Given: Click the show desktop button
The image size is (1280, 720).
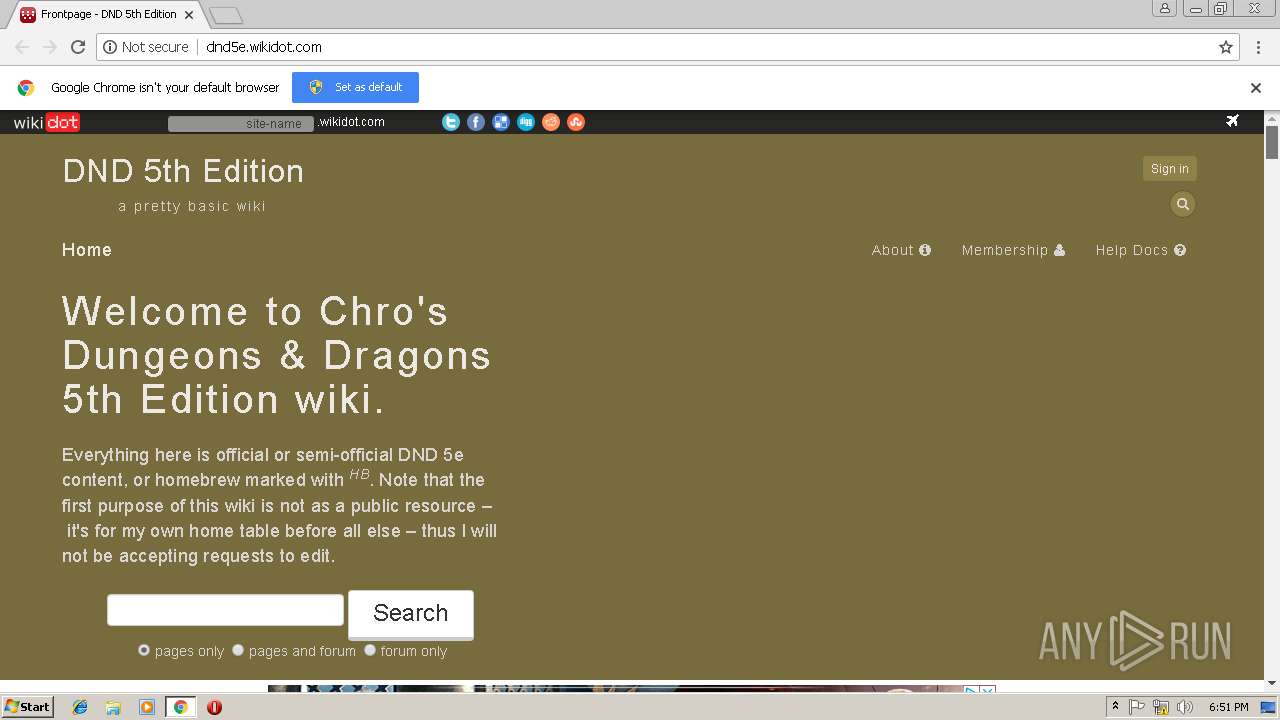Looking at the screenshot, I should 1270,707.
